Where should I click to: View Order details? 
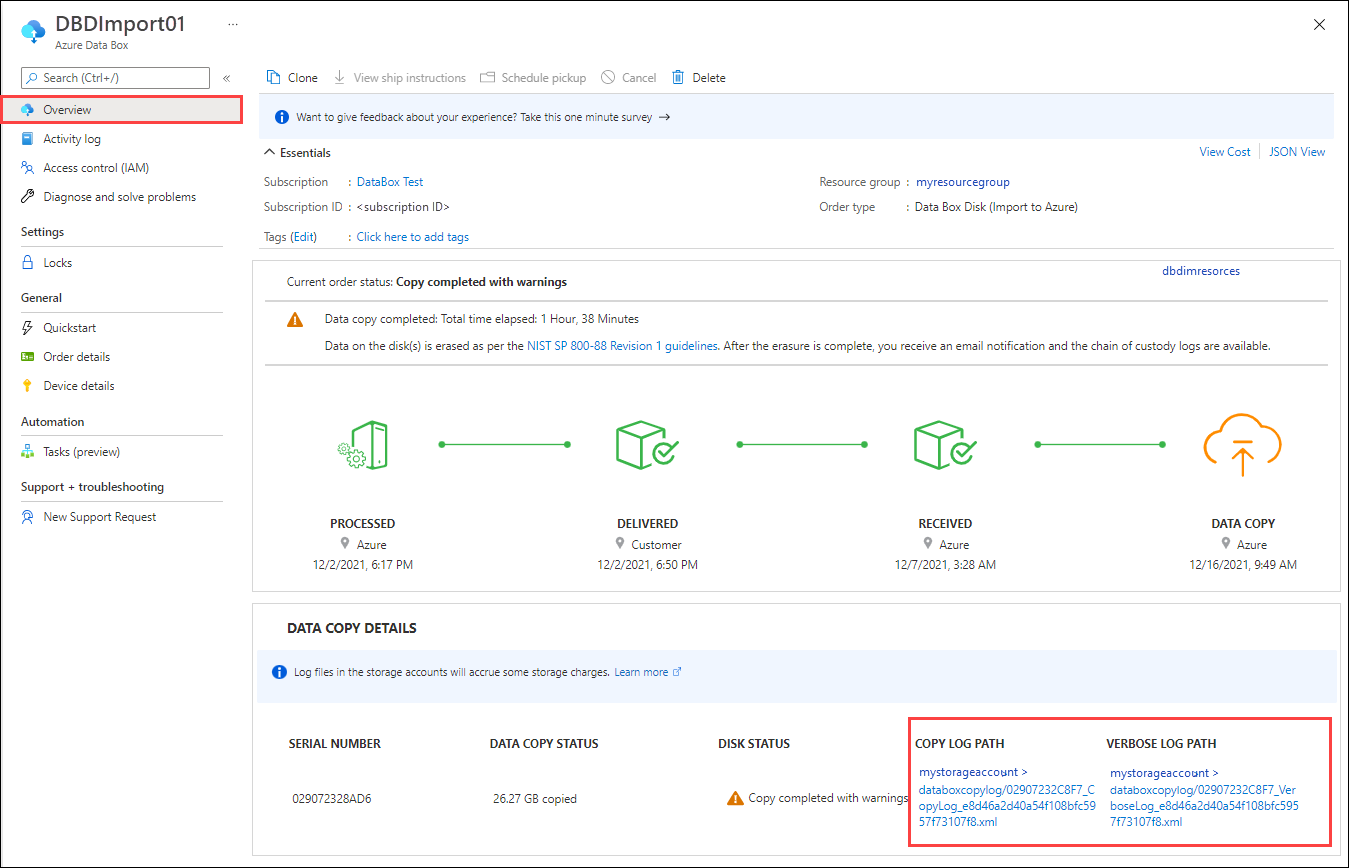point(77,356)
